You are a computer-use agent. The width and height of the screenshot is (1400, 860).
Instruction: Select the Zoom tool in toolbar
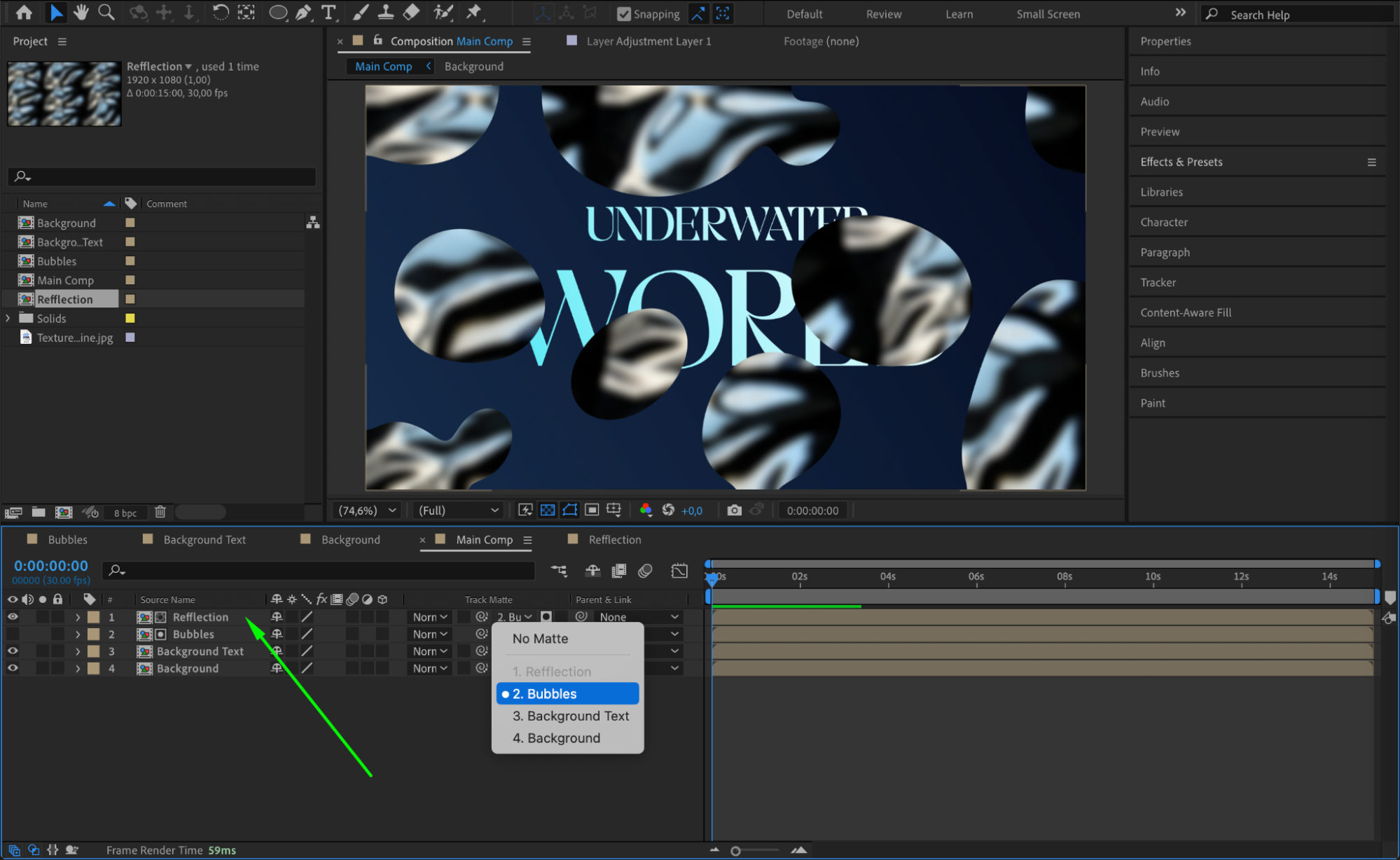pos(106,12)
